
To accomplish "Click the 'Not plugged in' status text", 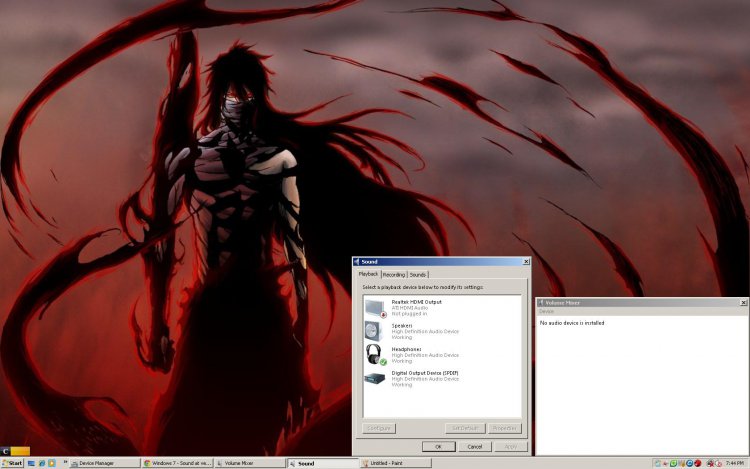I will click(x=409, y=314).
